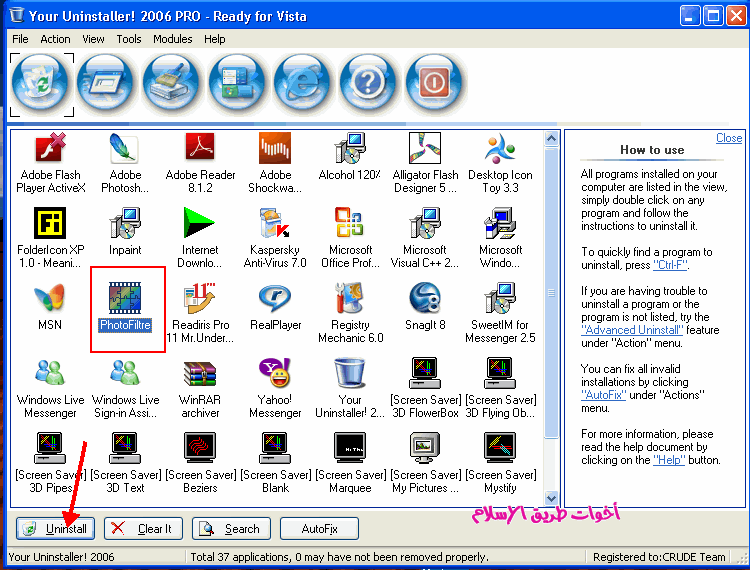Select 3D Pipes screen saver

(x=50, y=463)
